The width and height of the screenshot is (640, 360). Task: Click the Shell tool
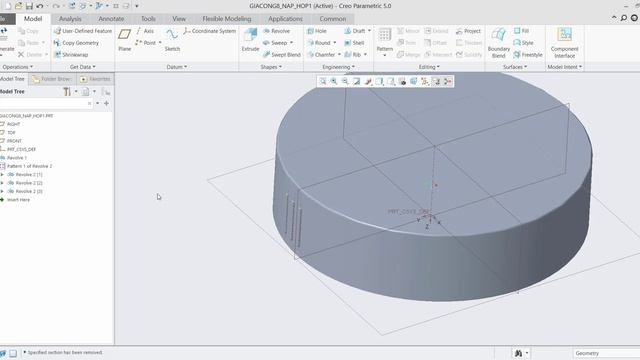pyautogui.click(x=354, y=43)
